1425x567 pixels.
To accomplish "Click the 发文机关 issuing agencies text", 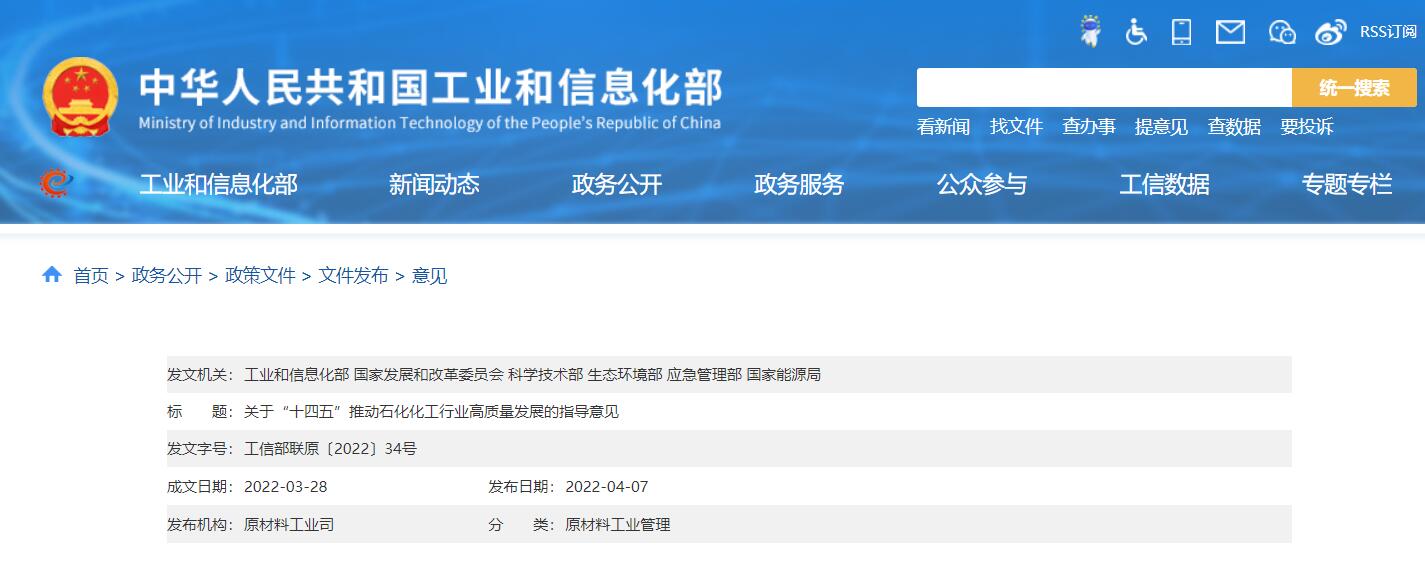I will point(532,375).
